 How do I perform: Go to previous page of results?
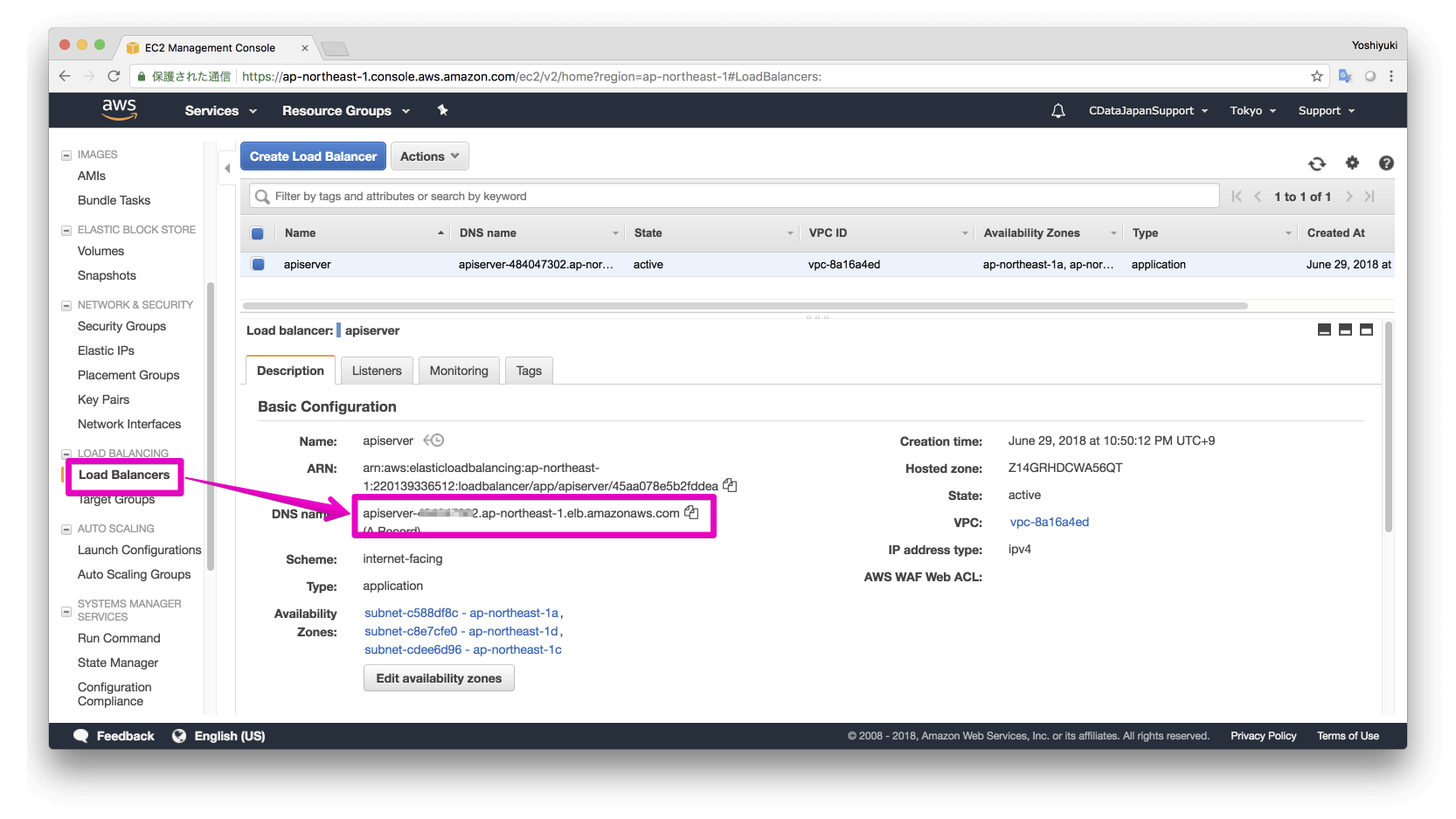pos(1258,197)
